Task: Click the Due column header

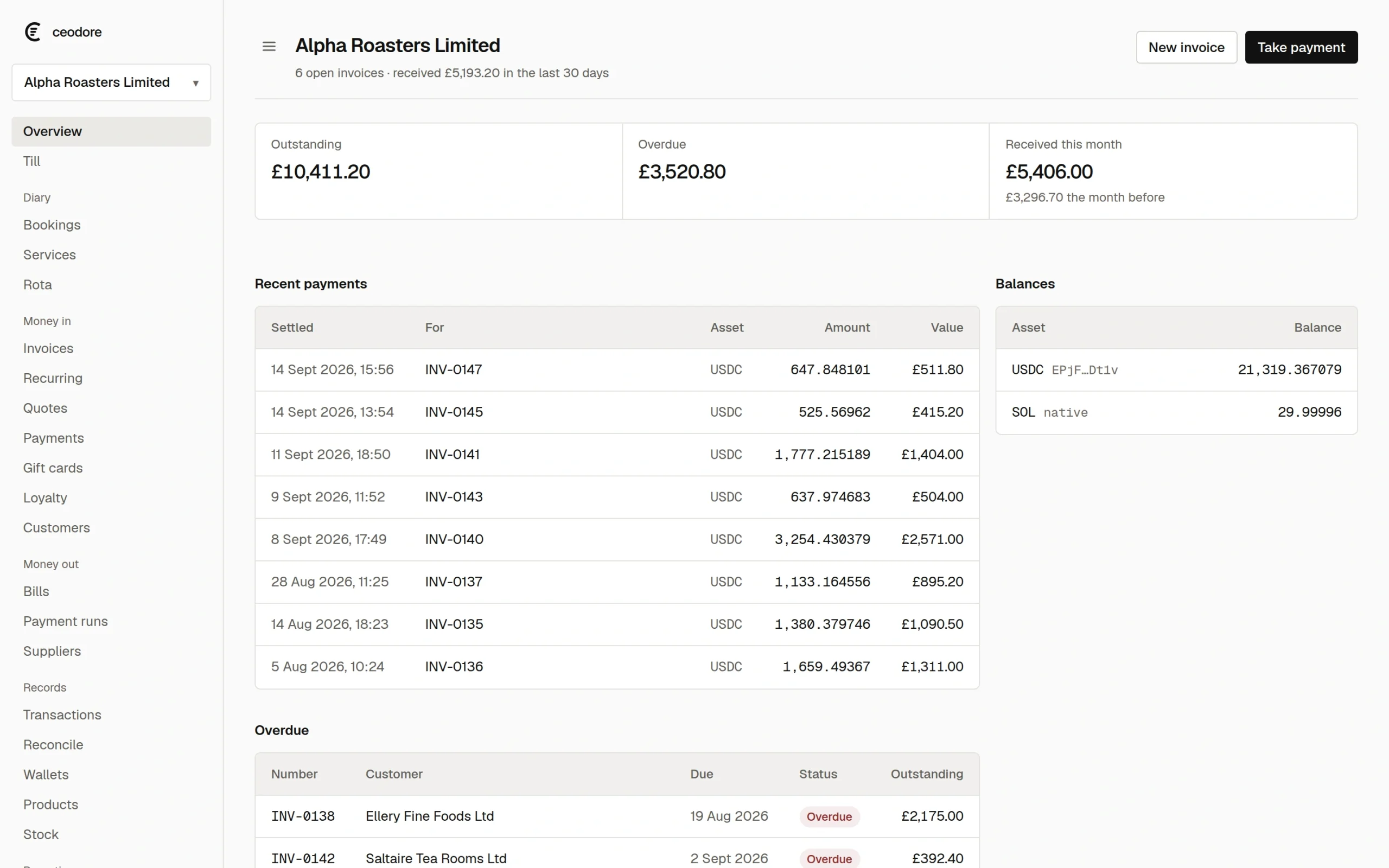Action: [x=702, y=775]
